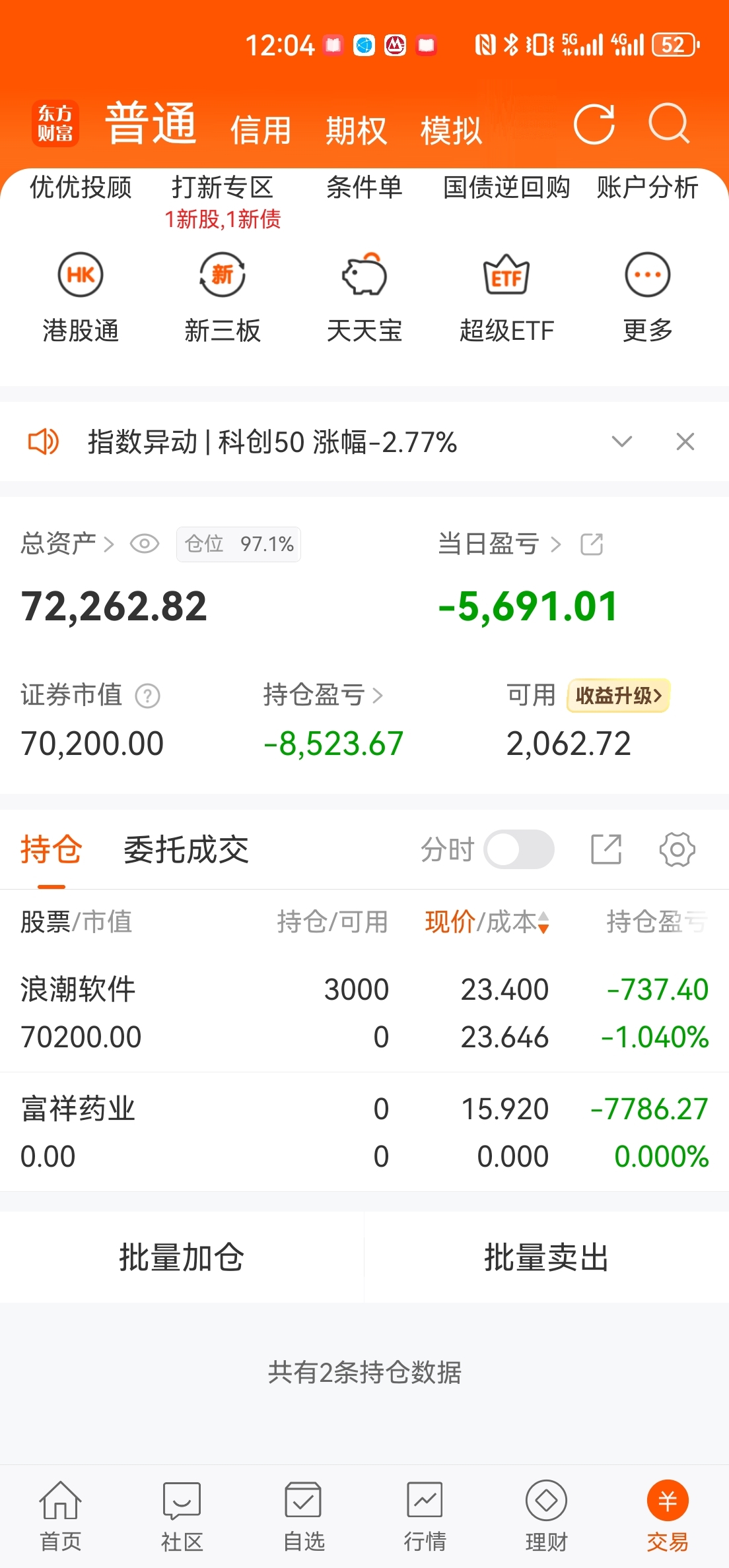Open search with magnifier icon
Image resolution: width=729 pixels, height=1568 pixels.
669,123
